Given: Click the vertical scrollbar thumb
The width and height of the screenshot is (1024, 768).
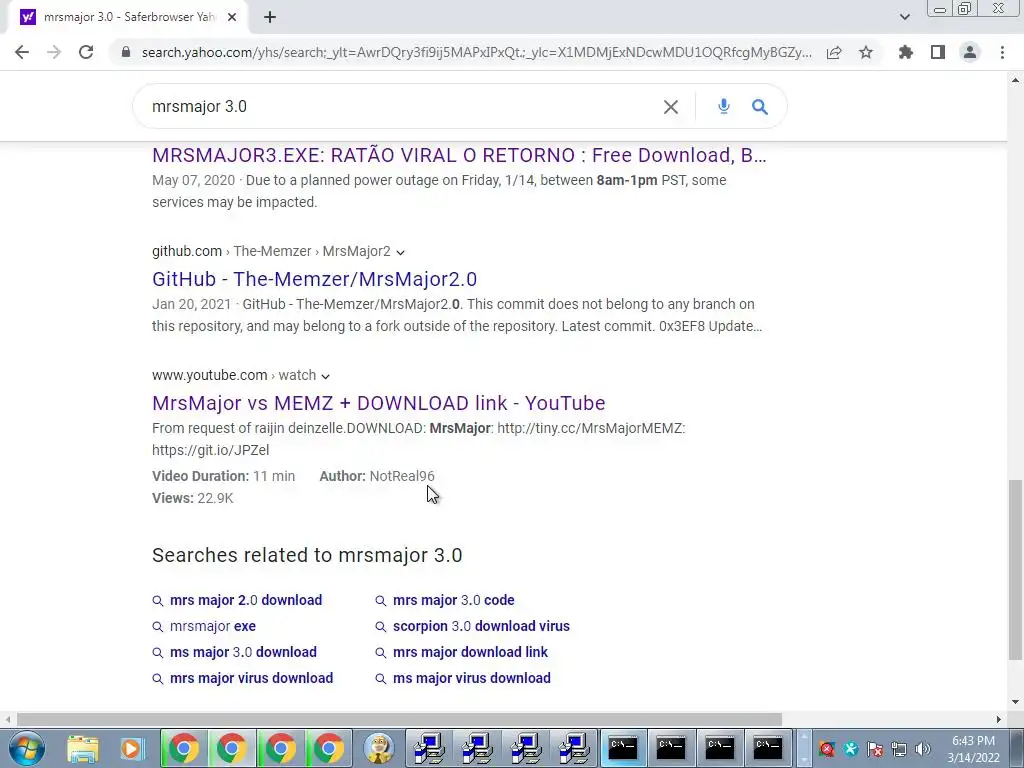Looking at the screenshot, I should pyautogui.click(x=1015, y=569).
